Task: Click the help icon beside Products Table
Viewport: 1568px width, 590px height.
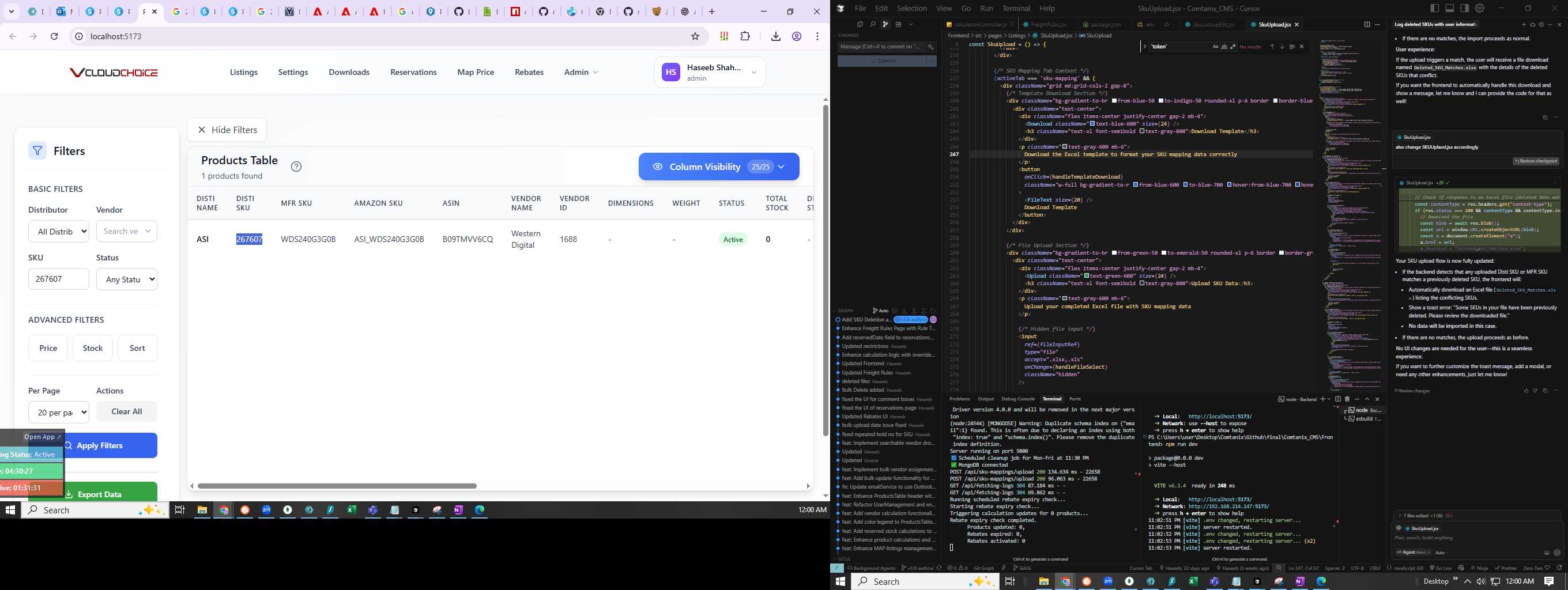Action: pyautogui.click(x=296, y=167)
